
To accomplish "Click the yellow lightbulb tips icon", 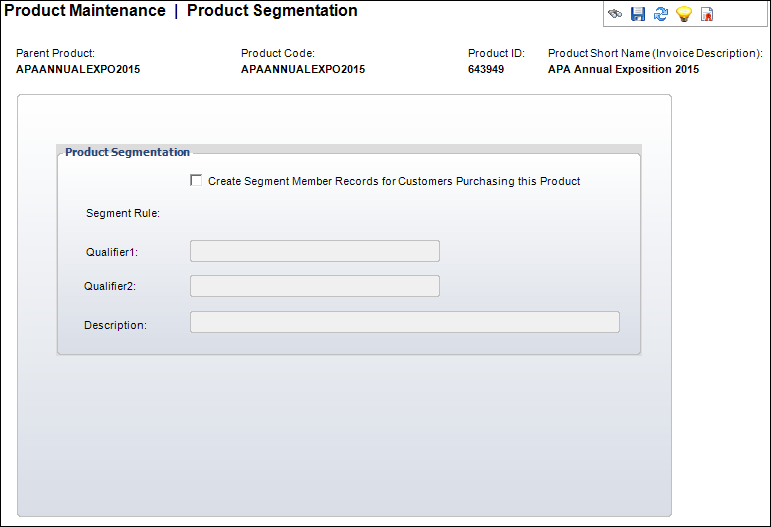I will tap(684, 14).
